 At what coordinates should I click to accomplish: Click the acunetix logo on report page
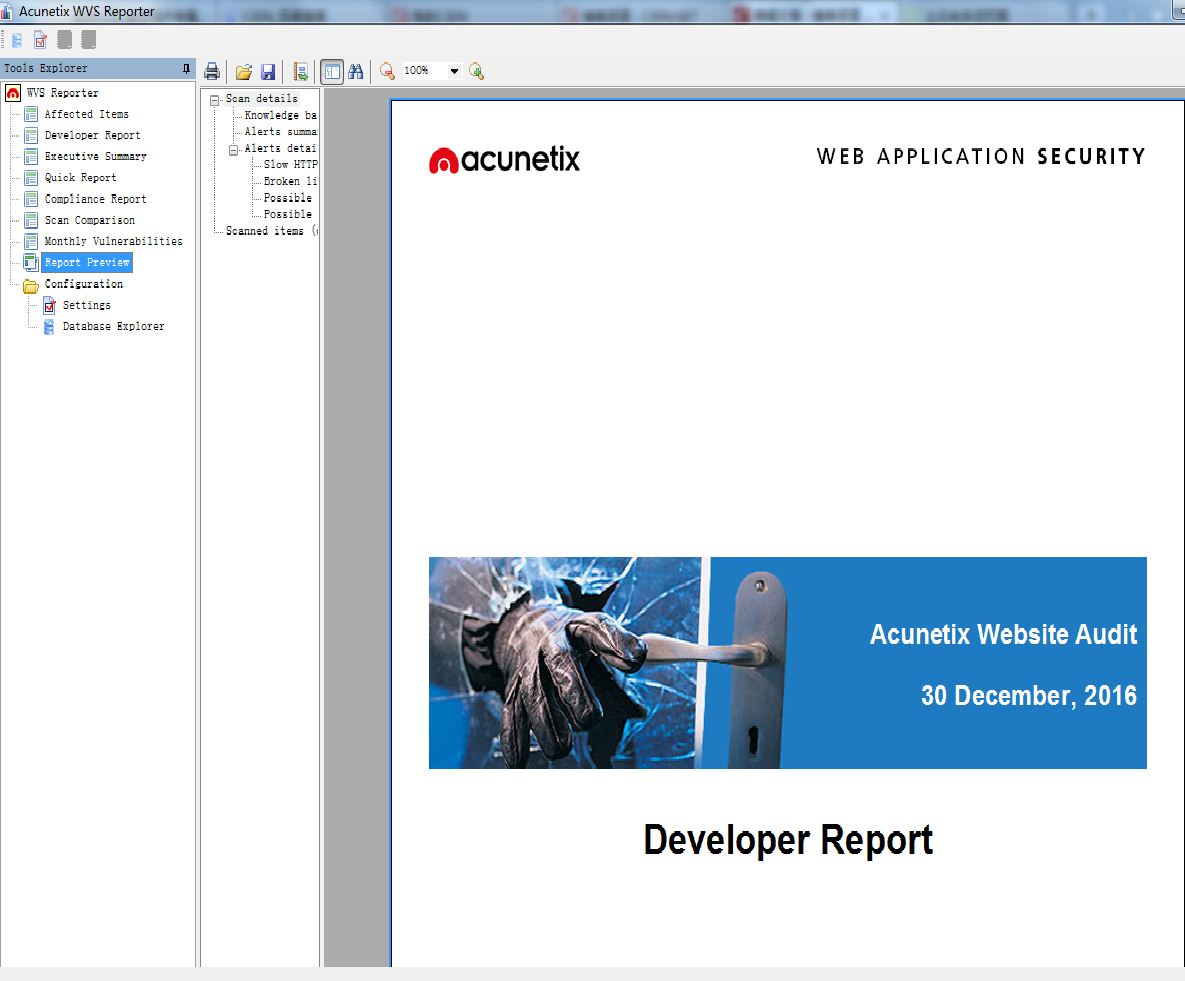(504, 159)
